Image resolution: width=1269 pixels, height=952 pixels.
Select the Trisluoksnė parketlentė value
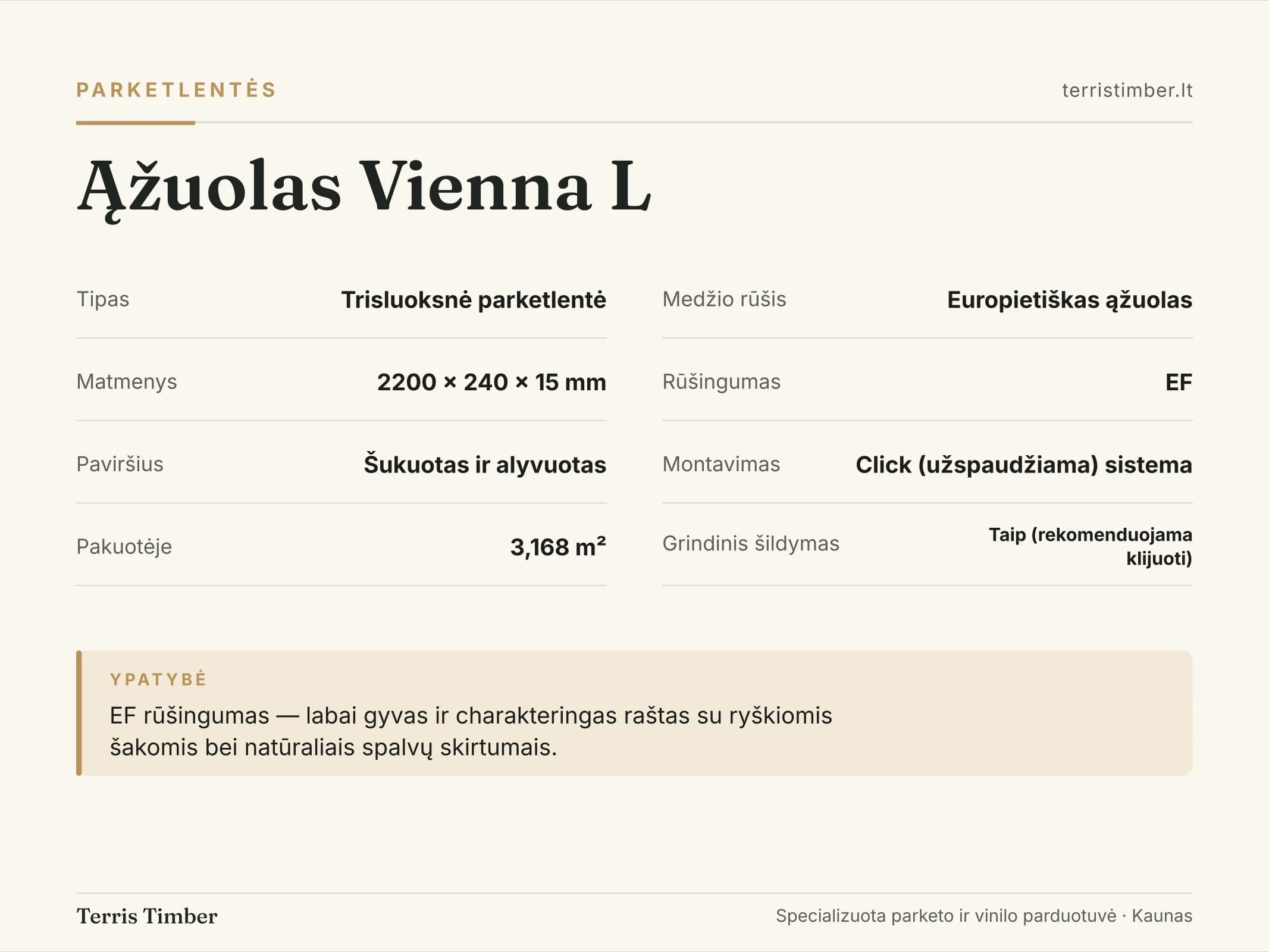click(474, 300)
